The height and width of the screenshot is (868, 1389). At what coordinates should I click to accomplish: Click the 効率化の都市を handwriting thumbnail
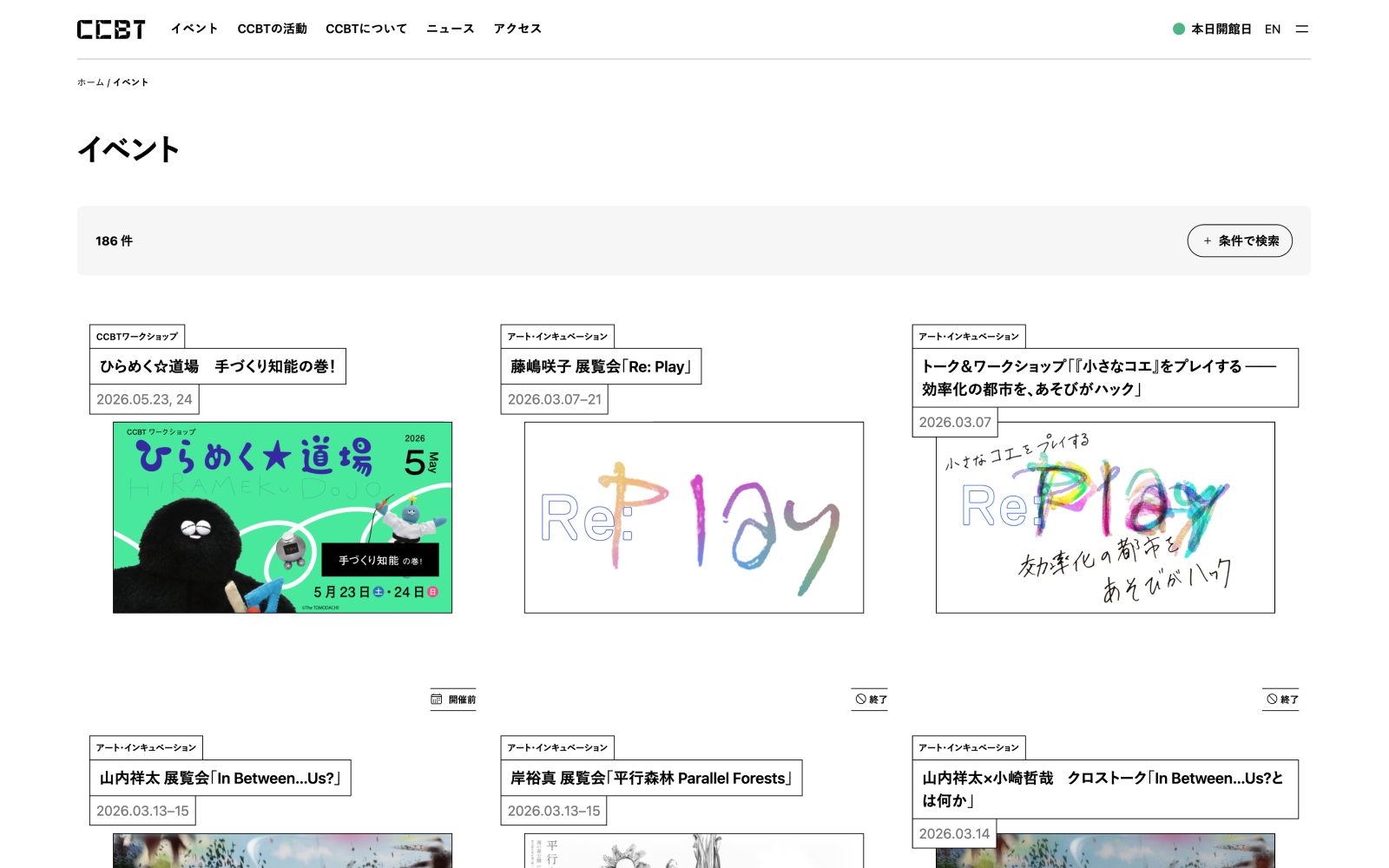point(1105,517)
